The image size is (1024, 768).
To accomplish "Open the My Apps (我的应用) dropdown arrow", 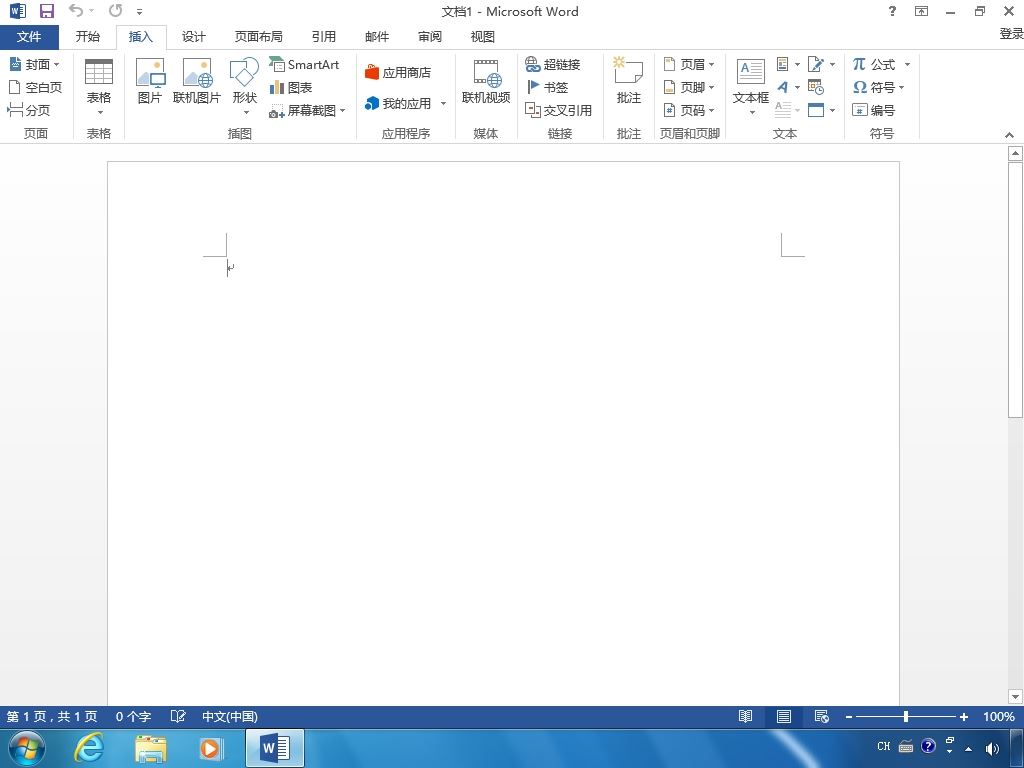I will [443, 103].
